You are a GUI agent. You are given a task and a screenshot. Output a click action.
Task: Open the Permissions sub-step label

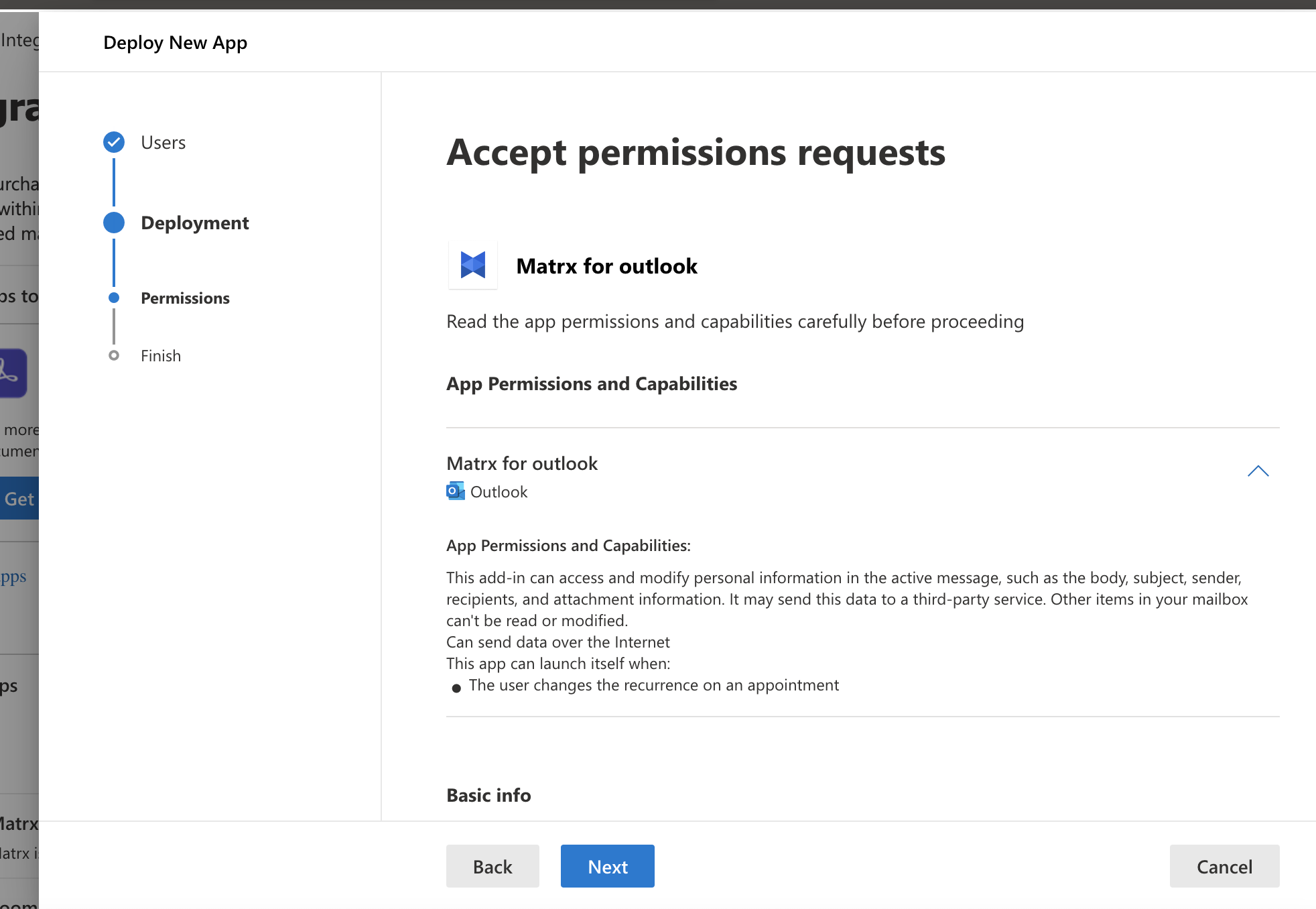[185, 298]
